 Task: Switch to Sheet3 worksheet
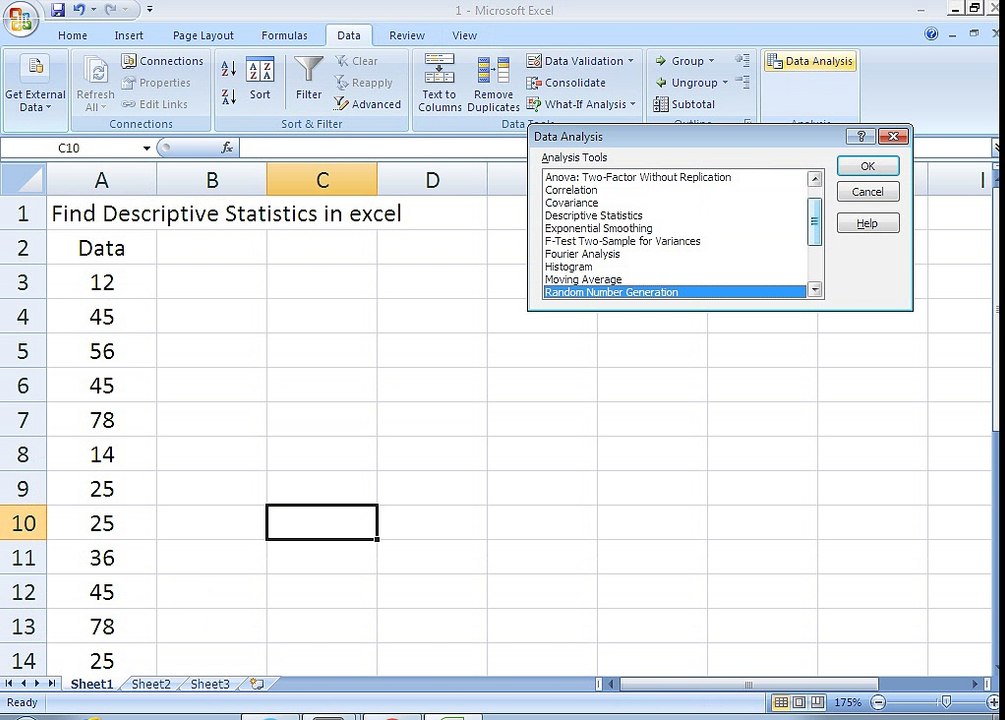(210, 684)
